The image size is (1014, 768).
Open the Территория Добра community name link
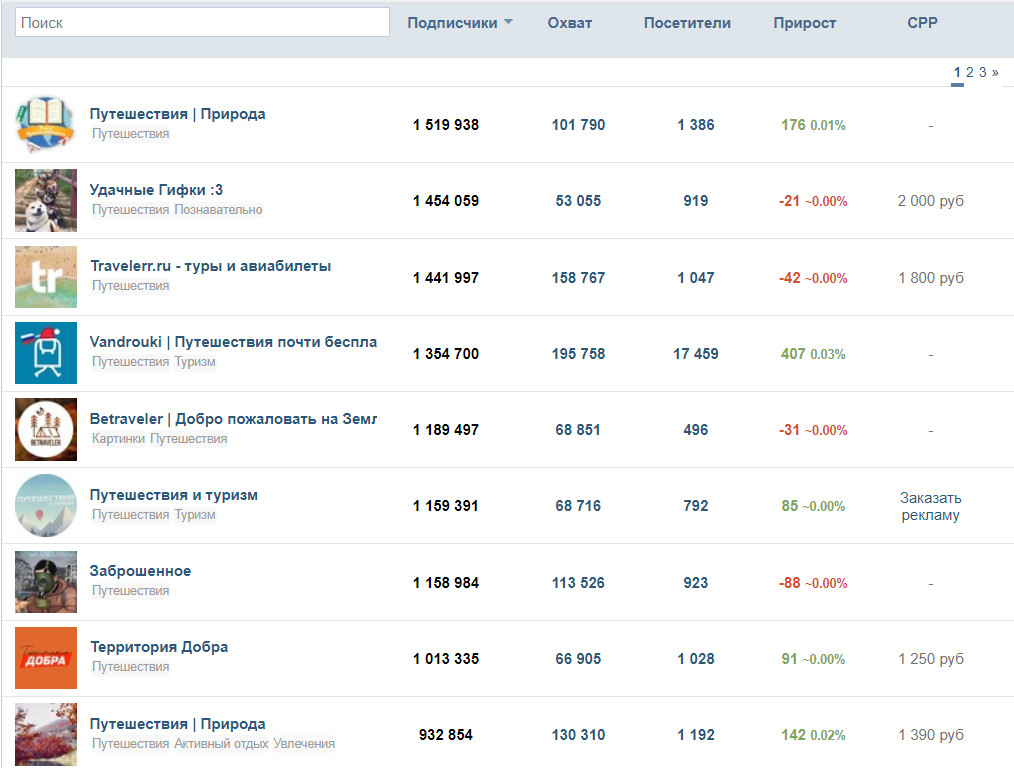click(x=159, y=647)
